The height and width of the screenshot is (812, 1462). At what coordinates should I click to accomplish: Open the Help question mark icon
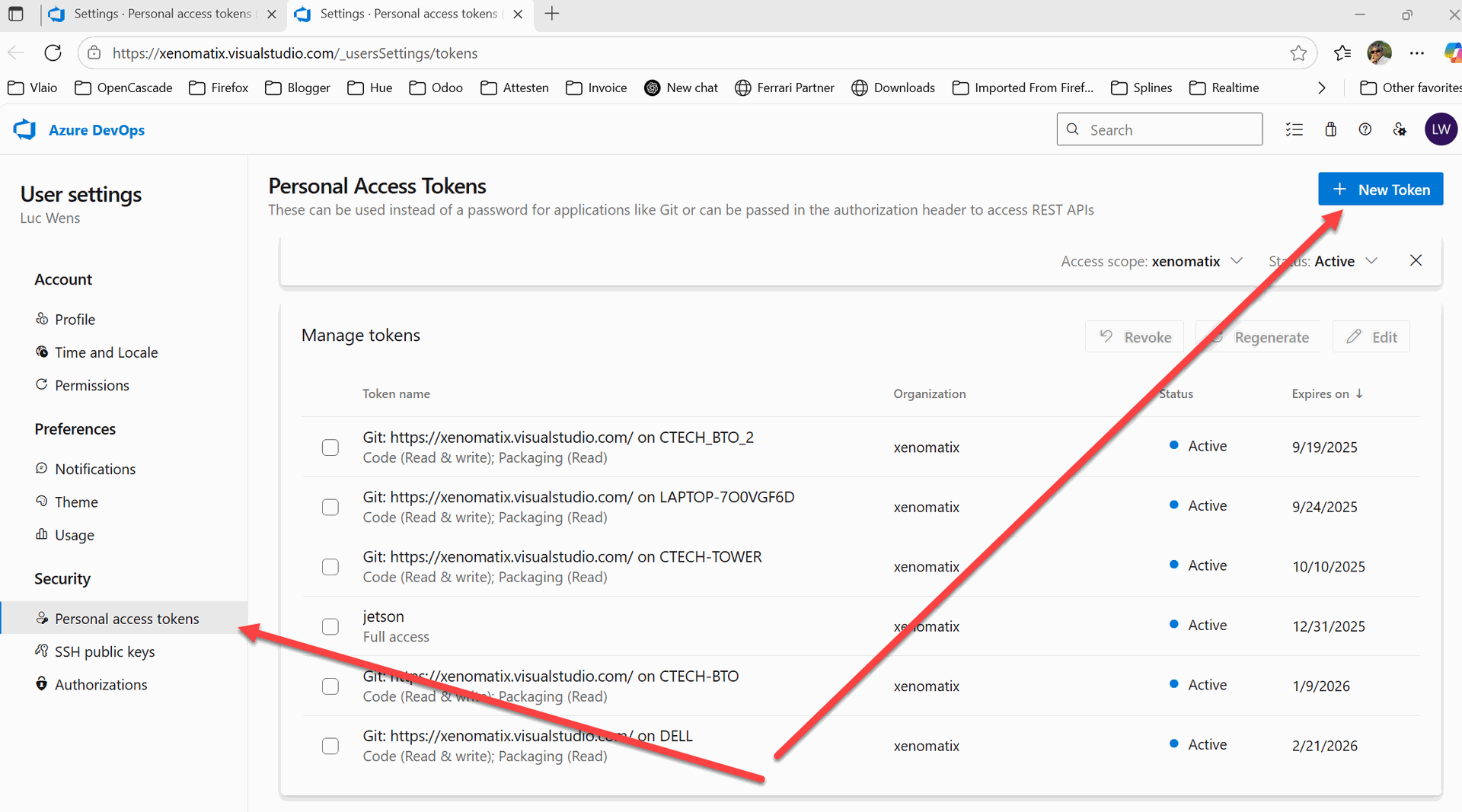coord(1365,129)
